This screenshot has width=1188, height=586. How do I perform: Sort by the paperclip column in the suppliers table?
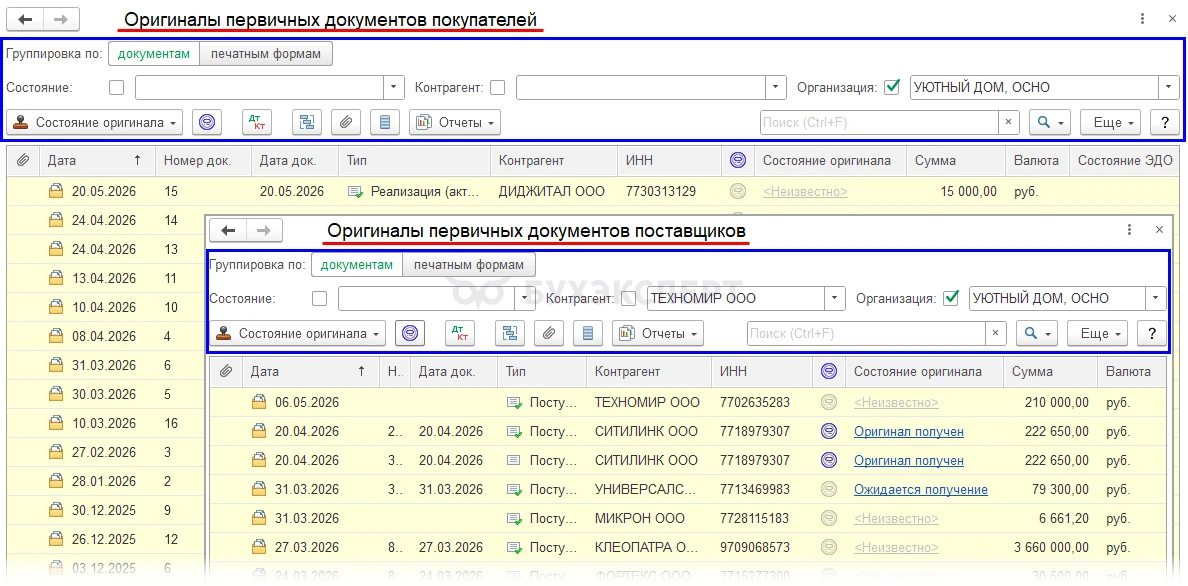pyautogui.click(x=225, y=371)
